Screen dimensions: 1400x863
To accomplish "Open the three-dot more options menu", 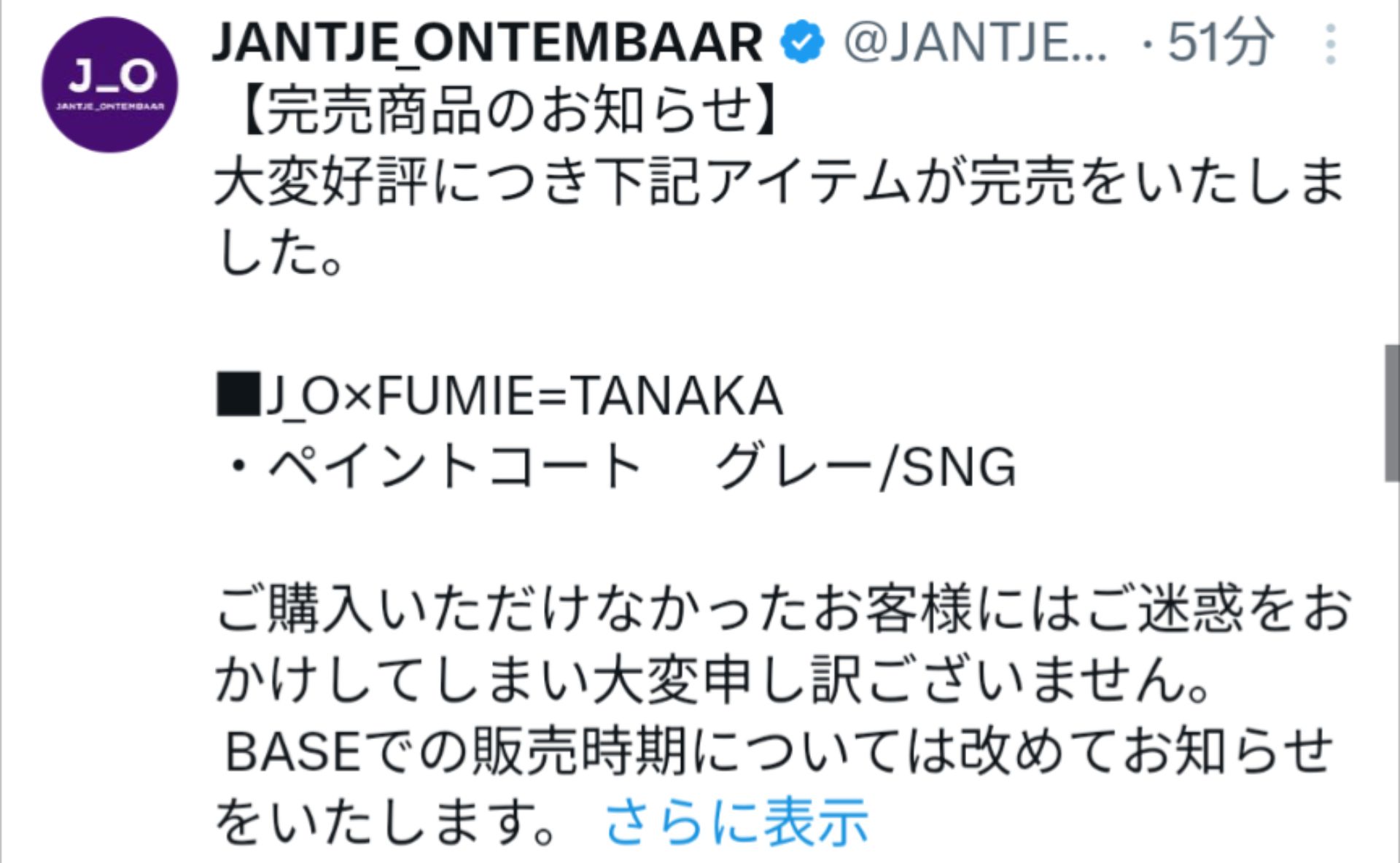I will (1331, 44).
